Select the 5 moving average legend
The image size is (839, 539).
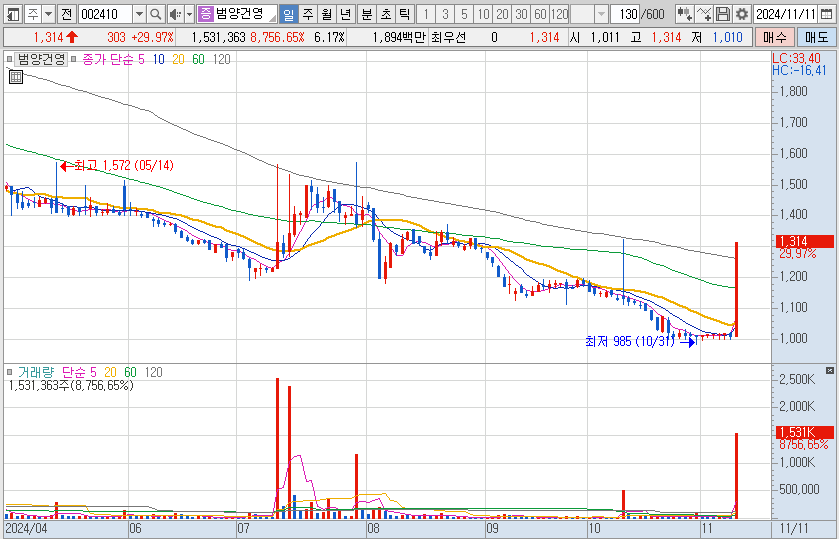tap(141, 59)
